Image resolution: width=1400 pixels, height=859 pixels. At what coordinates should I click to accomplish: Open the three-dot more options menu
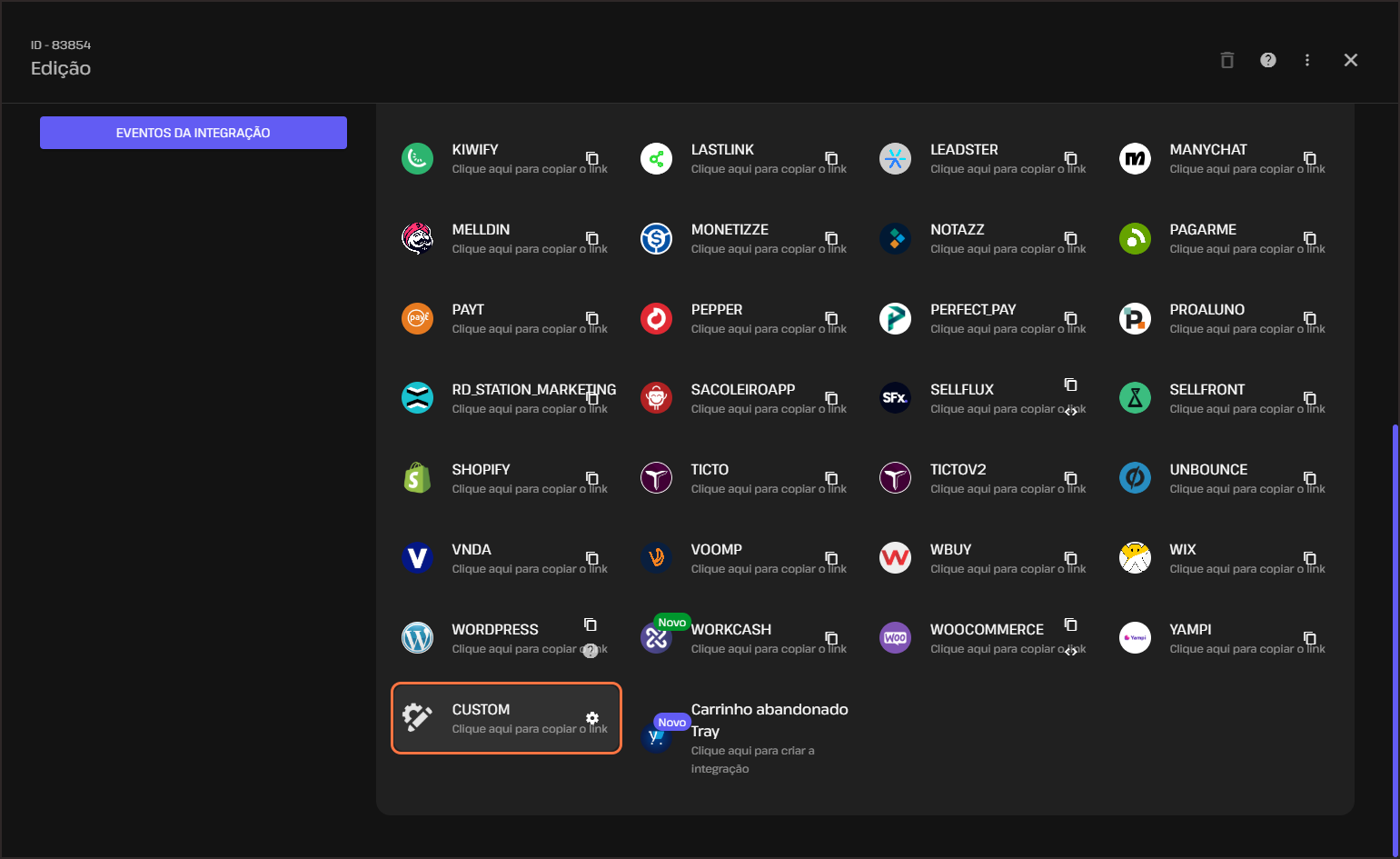coord(1307,60)
